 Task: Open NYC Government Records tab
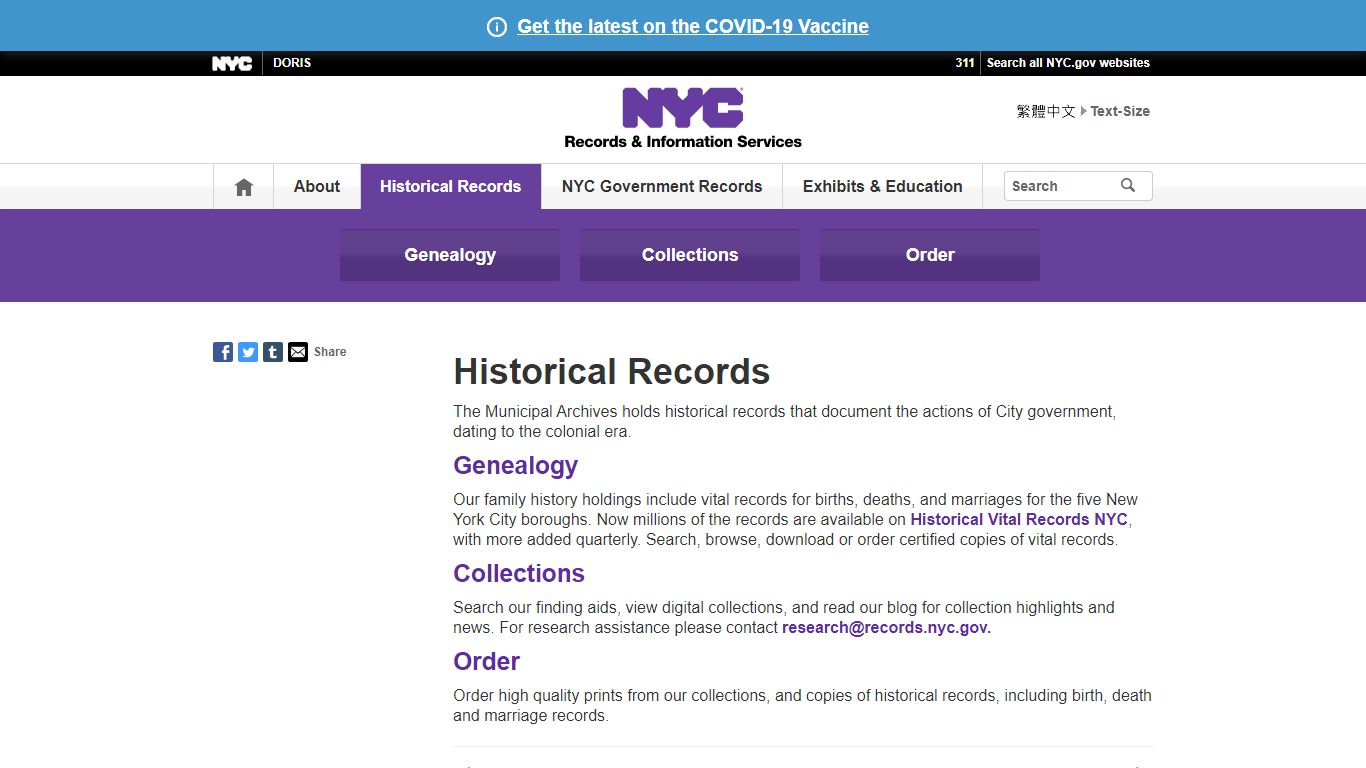[662, 186]
